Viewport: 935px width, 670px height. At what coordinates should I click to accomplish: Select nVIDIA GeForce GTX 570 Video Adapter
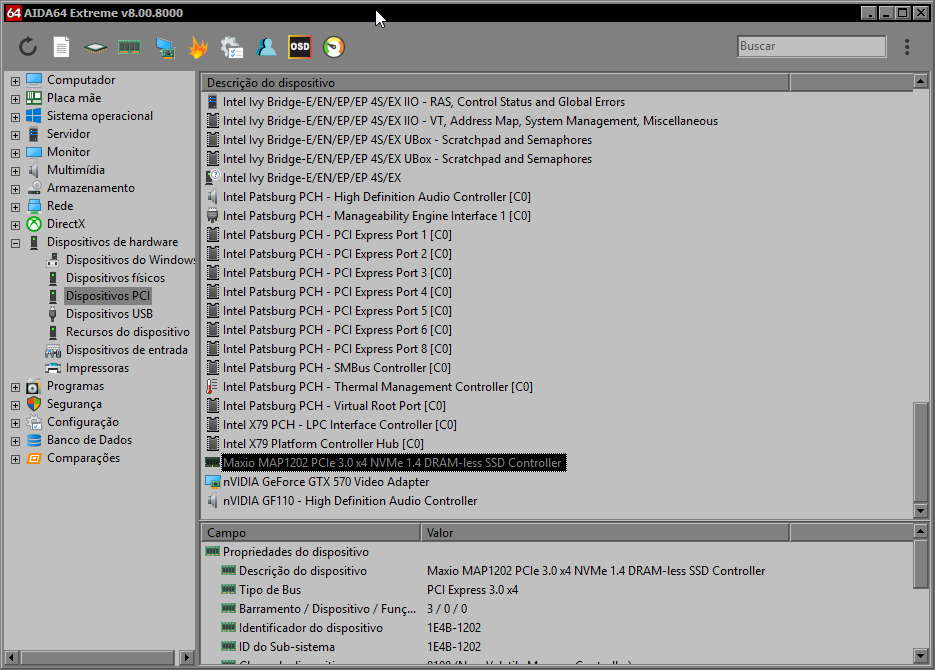(326, 482)
